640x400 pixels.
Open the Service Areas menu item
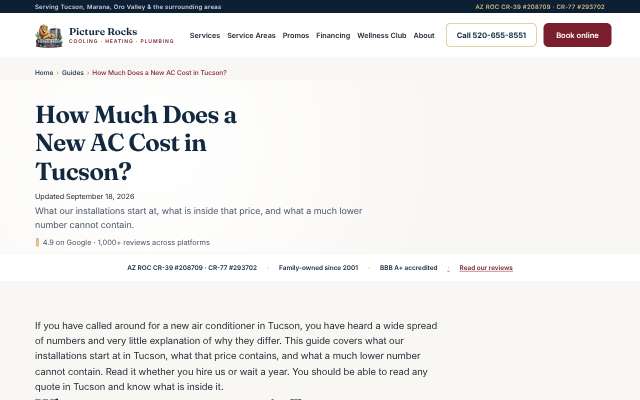click(251, 36)
